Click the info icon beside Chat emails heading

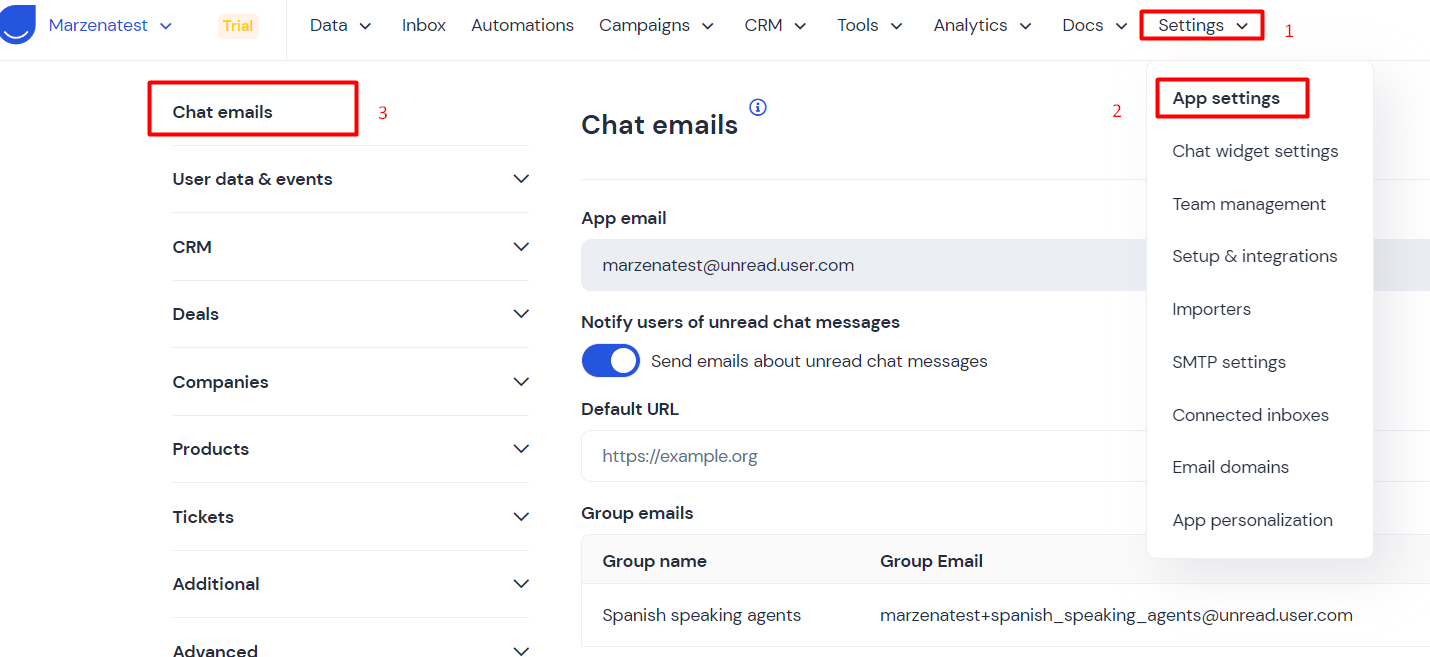pos(758,107)
